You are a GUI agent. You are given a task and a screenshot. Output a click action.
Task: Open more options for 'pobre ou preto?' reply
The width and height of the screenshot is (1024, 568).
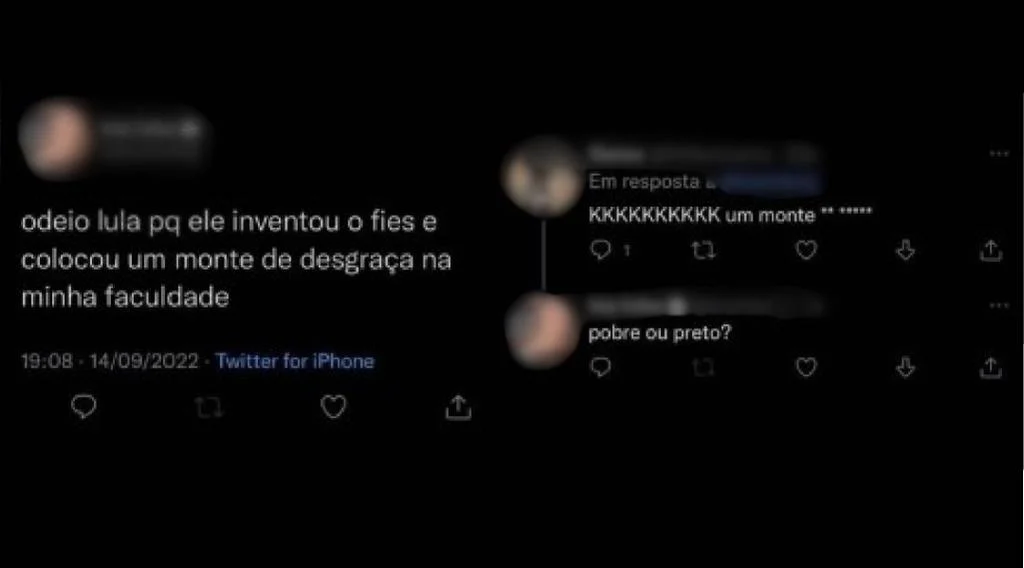[999, 306]
